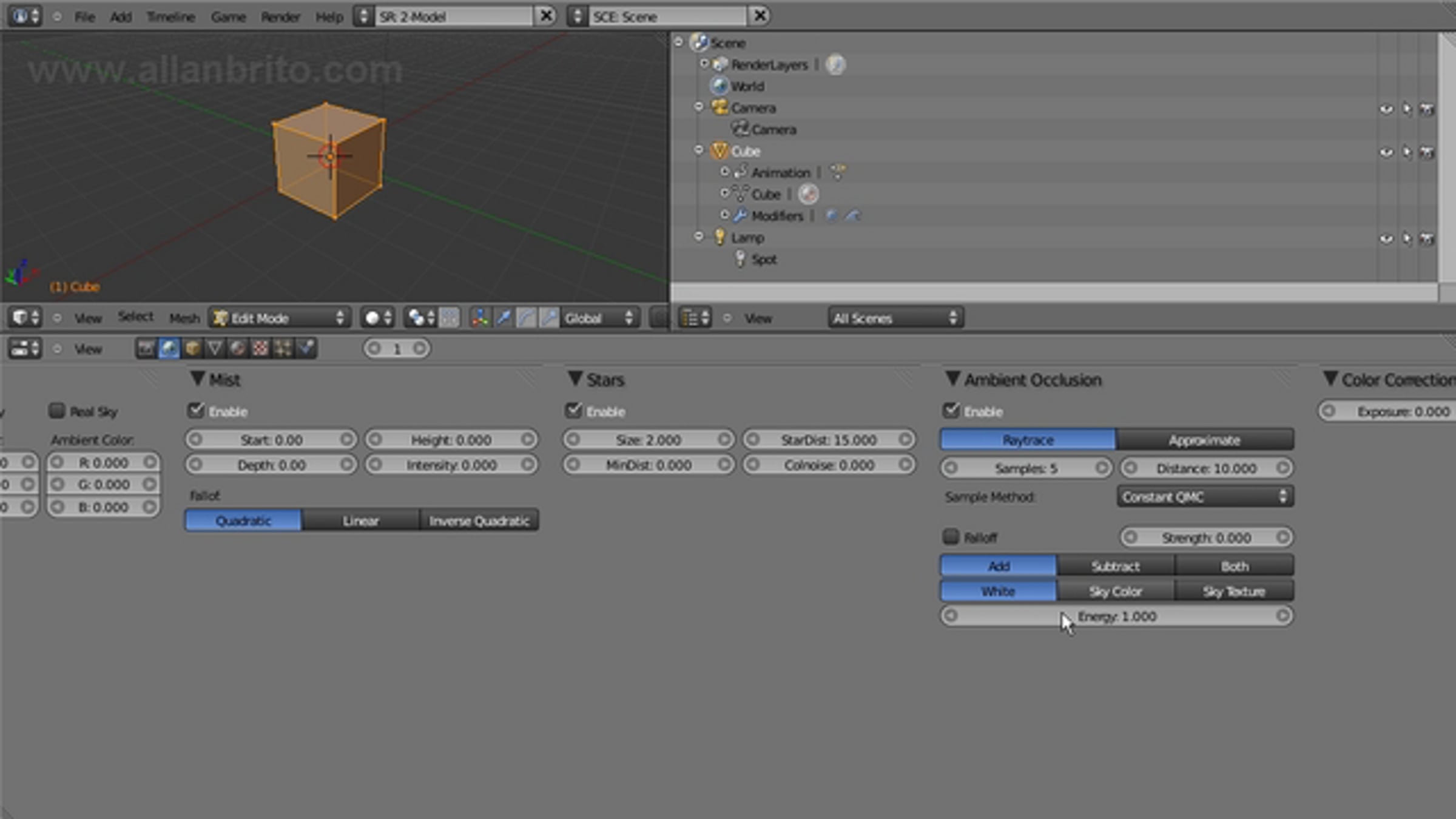Collapse the Ambient Occlusion panel triangle
Image resolution: width=1456 pixels, height=819 pixels.
click(x=952, y=379)
